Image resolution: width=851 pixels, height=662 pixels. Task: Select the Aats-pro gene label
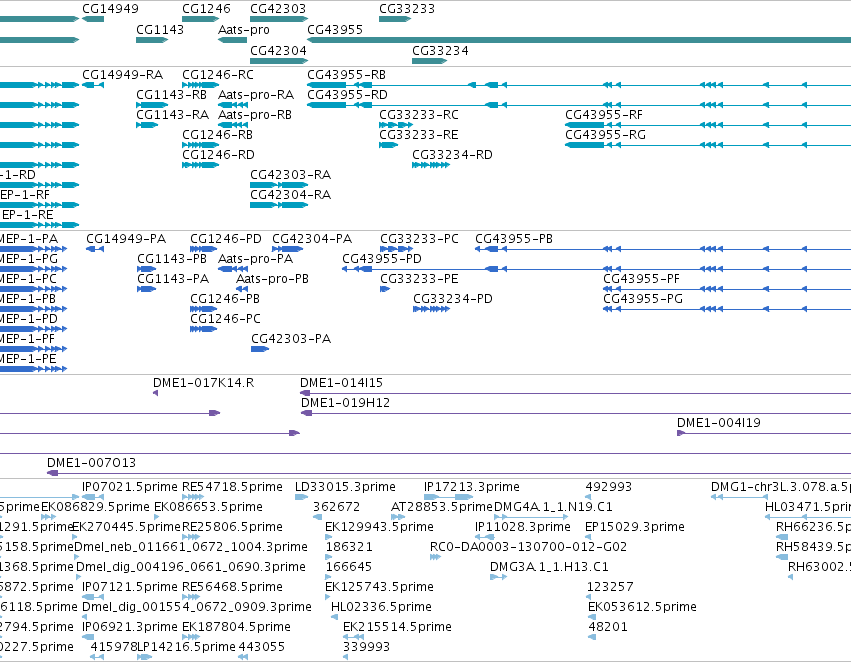point(244,29)
